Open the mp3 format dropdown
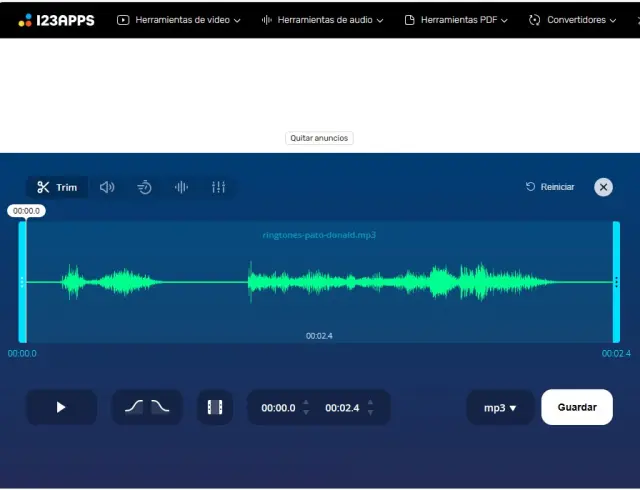Image resolution: width=640 pixels, height=490 pixels. (x=500, y=407)
